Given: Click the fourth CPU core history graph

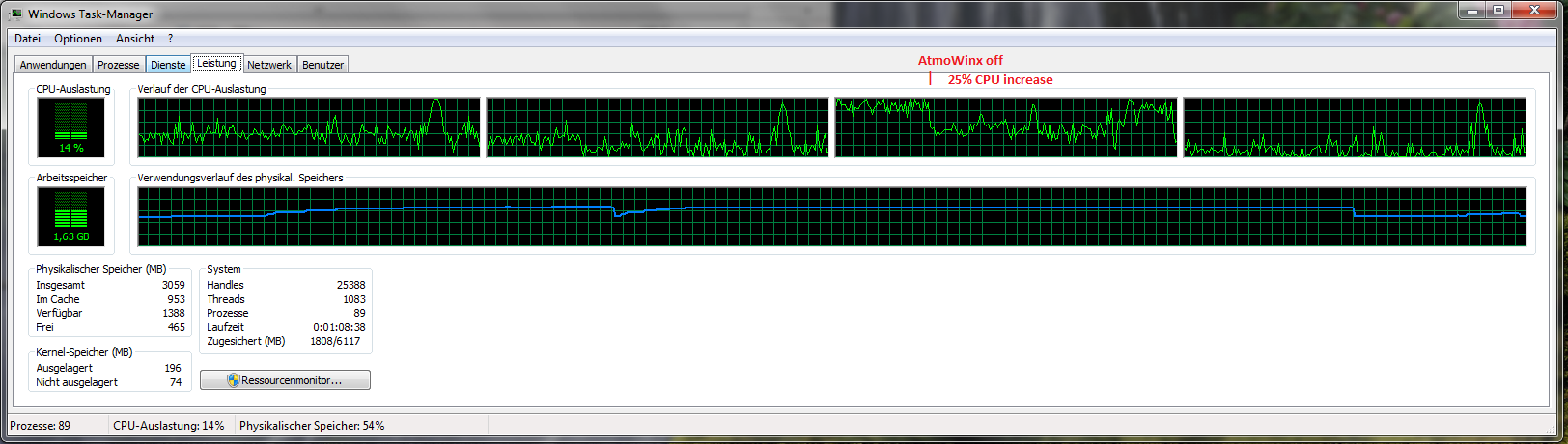Looking at the screenshot, I should pos(1355,127).
